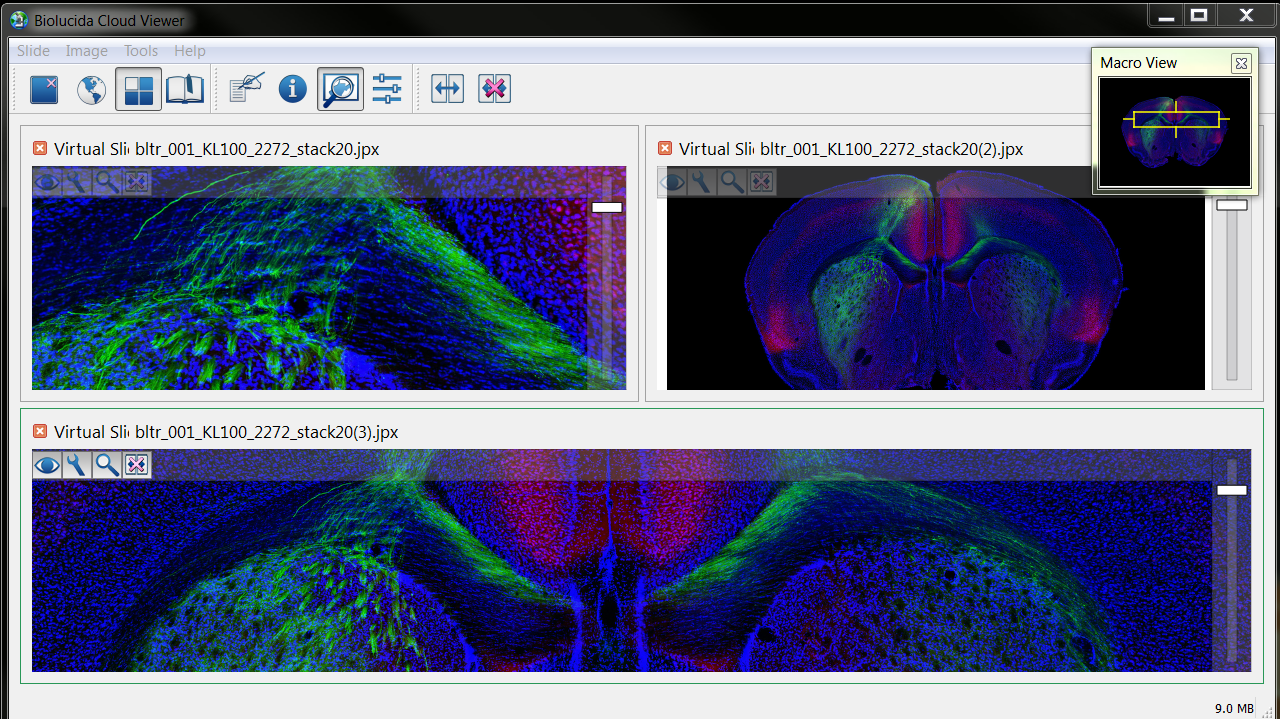
Task: Open the Image menu
Action: click(87, 51)
